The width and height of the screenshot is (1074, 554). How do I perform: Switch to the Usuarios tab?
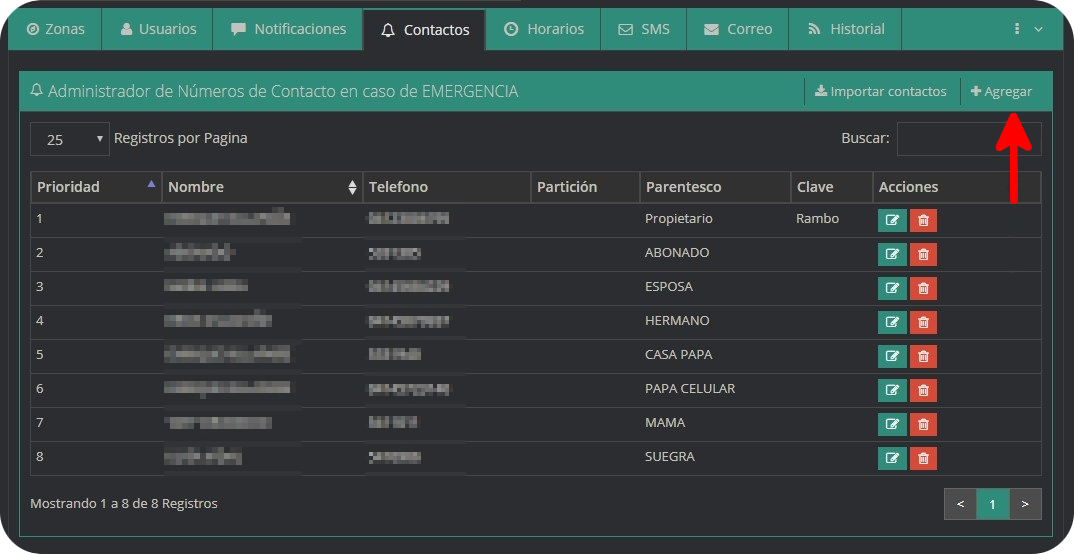click(158, 29)
